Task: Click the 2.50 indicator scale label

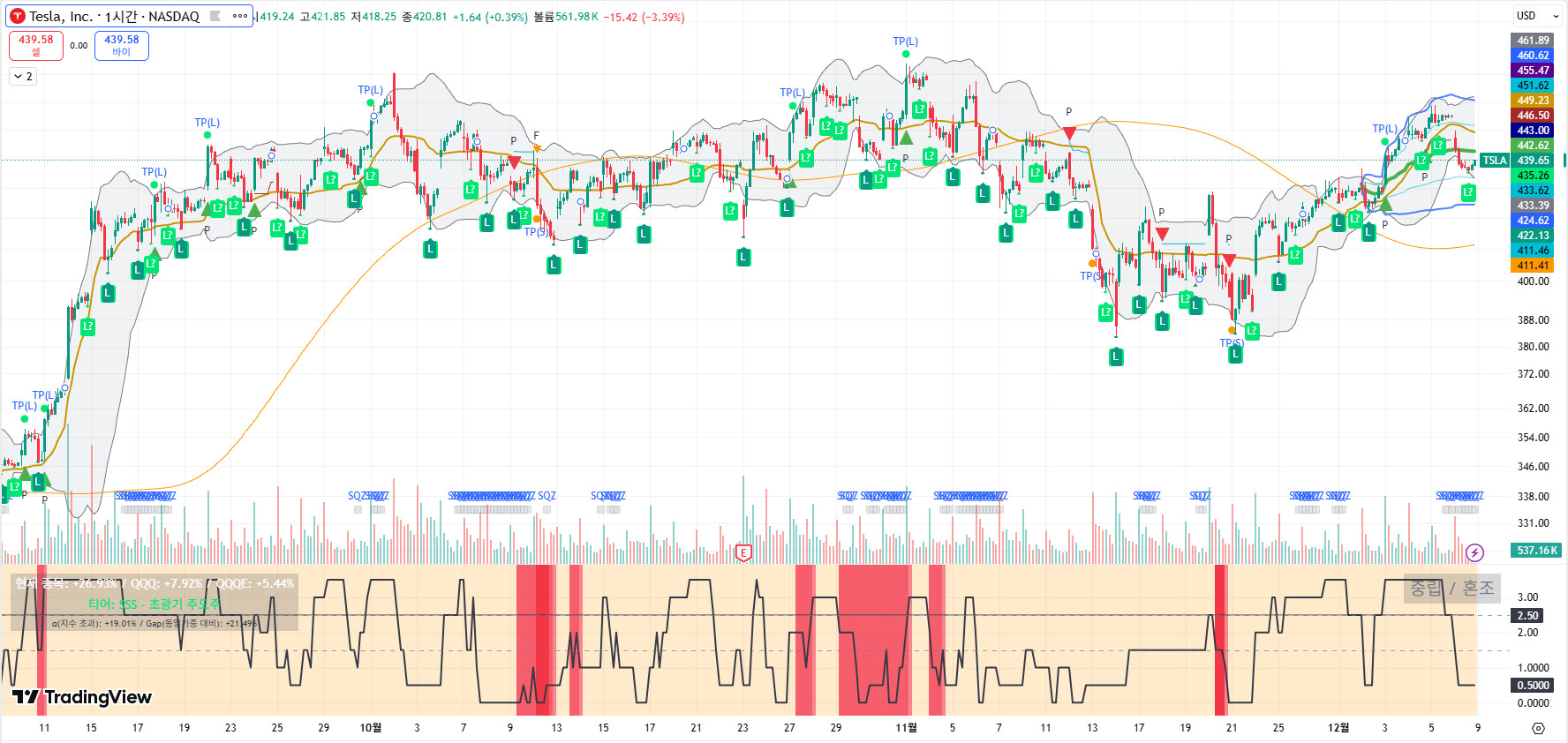Action: tap(1527, 616)
